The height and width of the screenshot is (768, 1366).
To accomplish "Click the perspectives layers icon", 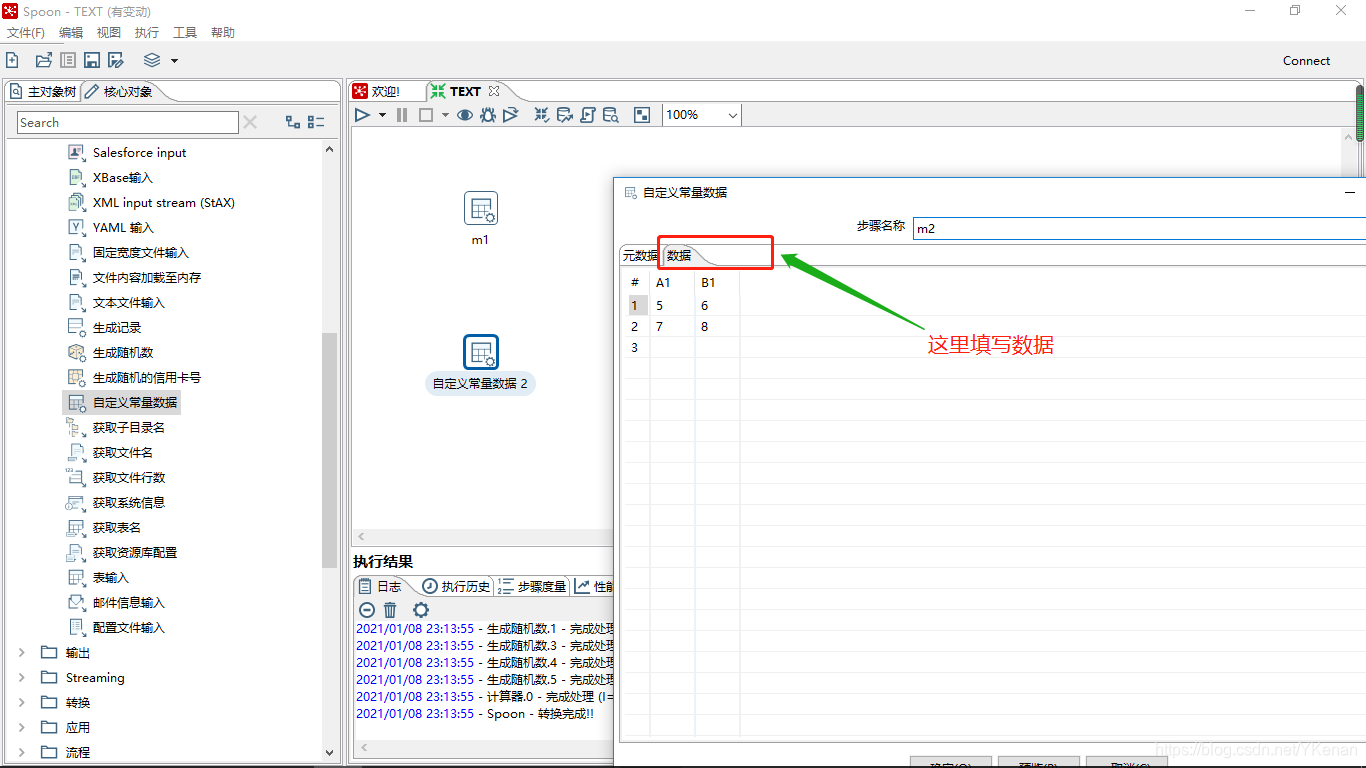I will [x=152, y=61].
